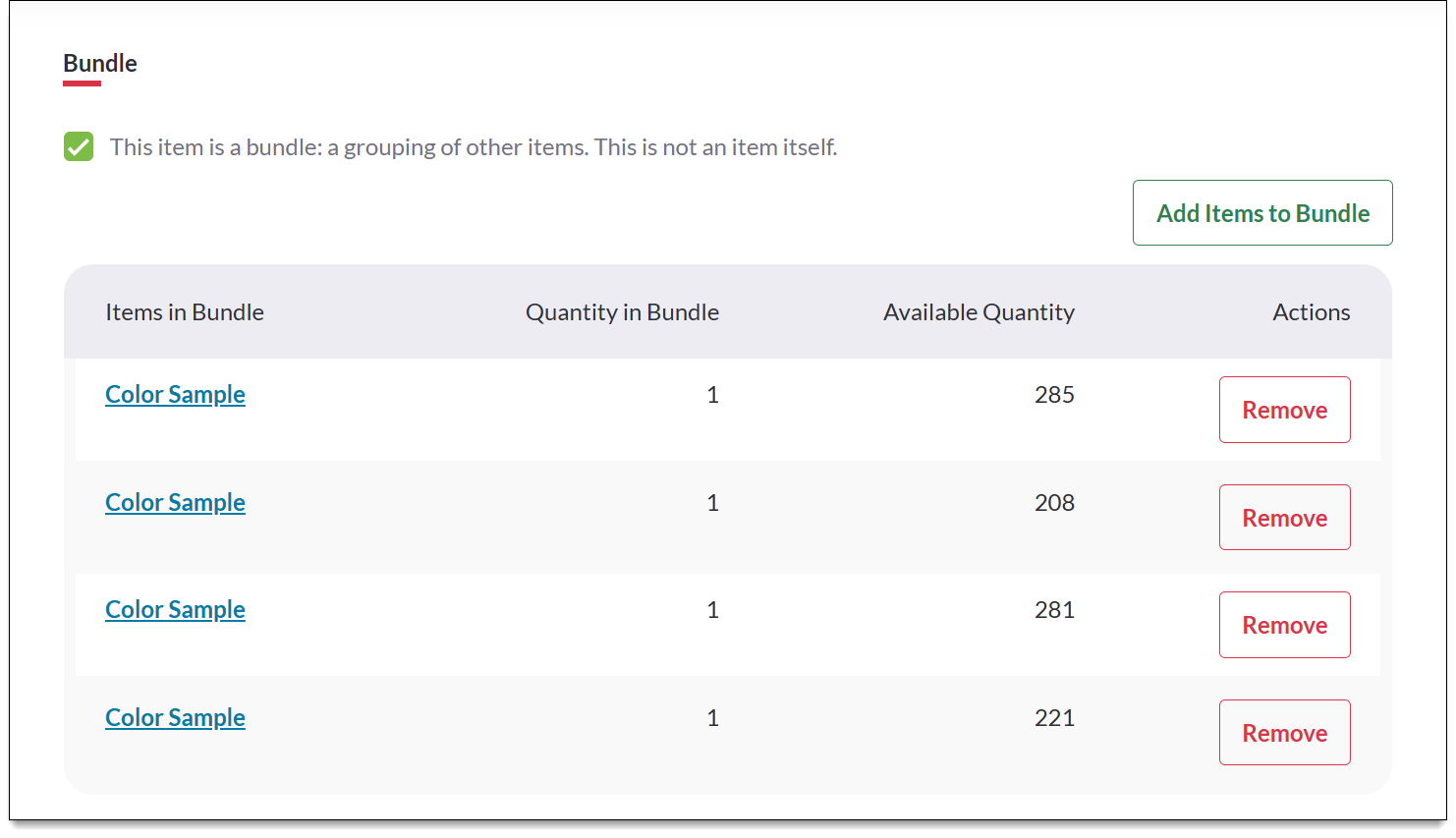The image size is (1456, 838).
Task: Select the bundle description text
Action: click(x=474, y=146)
